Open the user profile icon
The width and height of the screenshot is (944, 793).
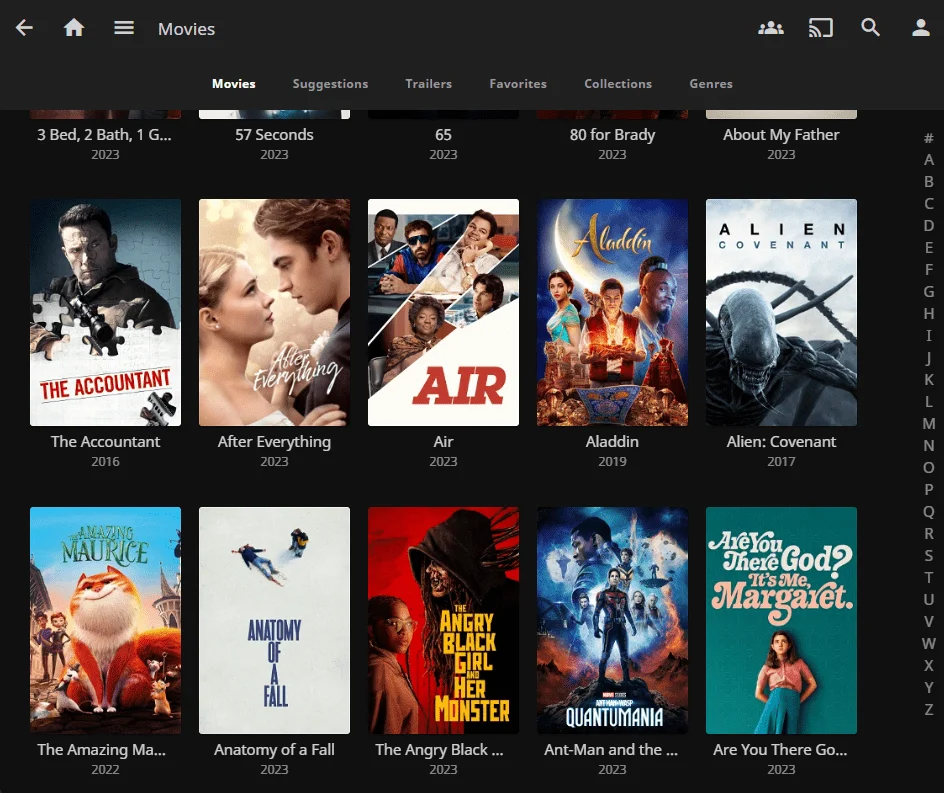click(921, 28)
